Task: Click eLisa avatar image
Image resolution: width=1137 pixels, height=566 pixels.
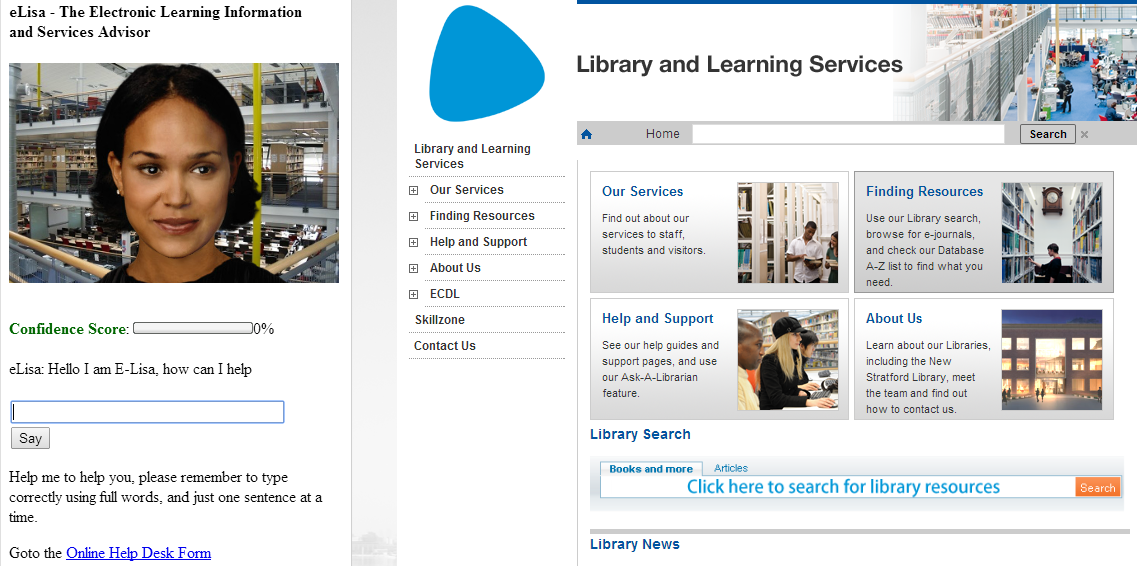Action: pyautogui.click(x=174, y=173)
